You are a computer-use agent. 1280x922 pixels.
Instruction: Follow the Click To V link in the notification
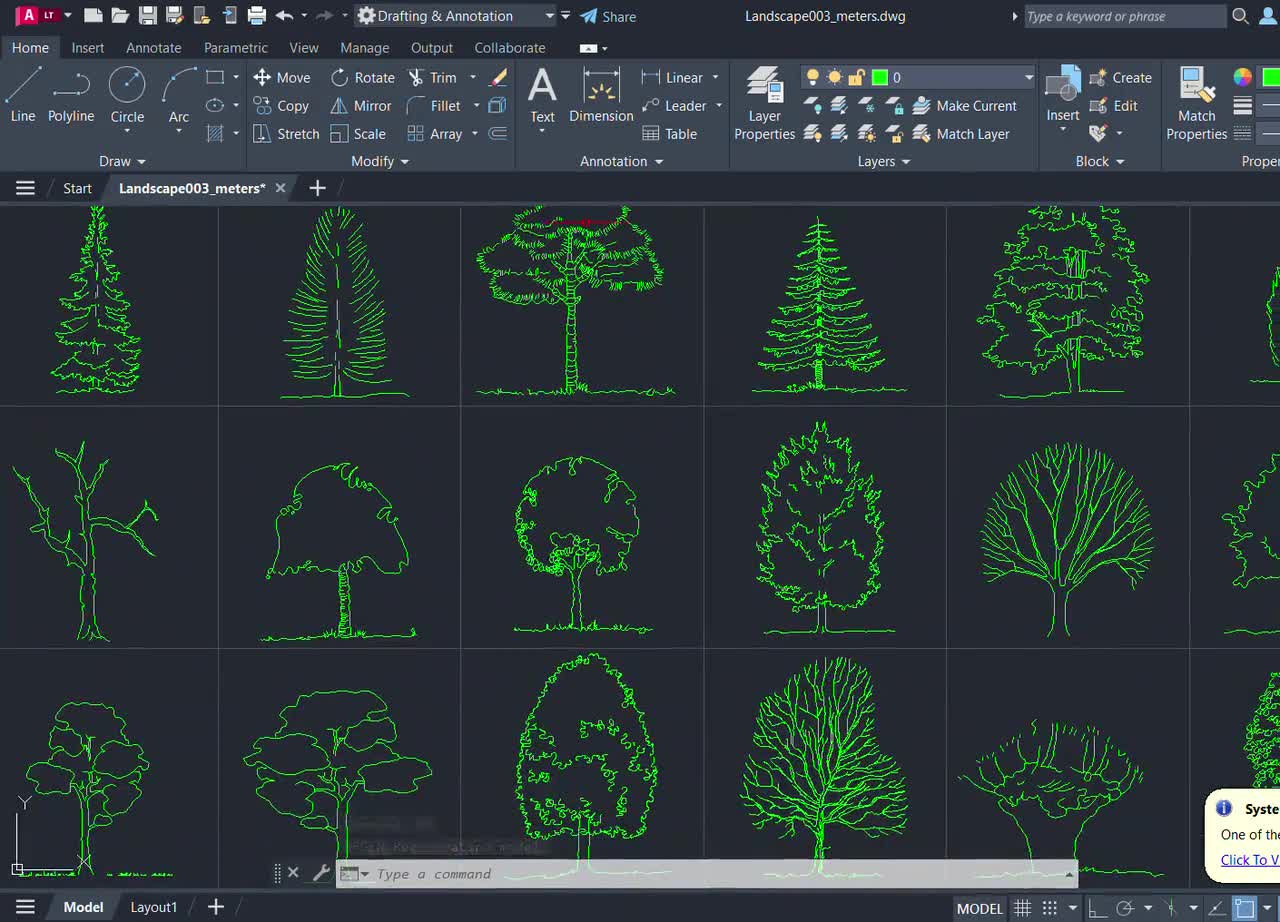[x=1249, y=859]
